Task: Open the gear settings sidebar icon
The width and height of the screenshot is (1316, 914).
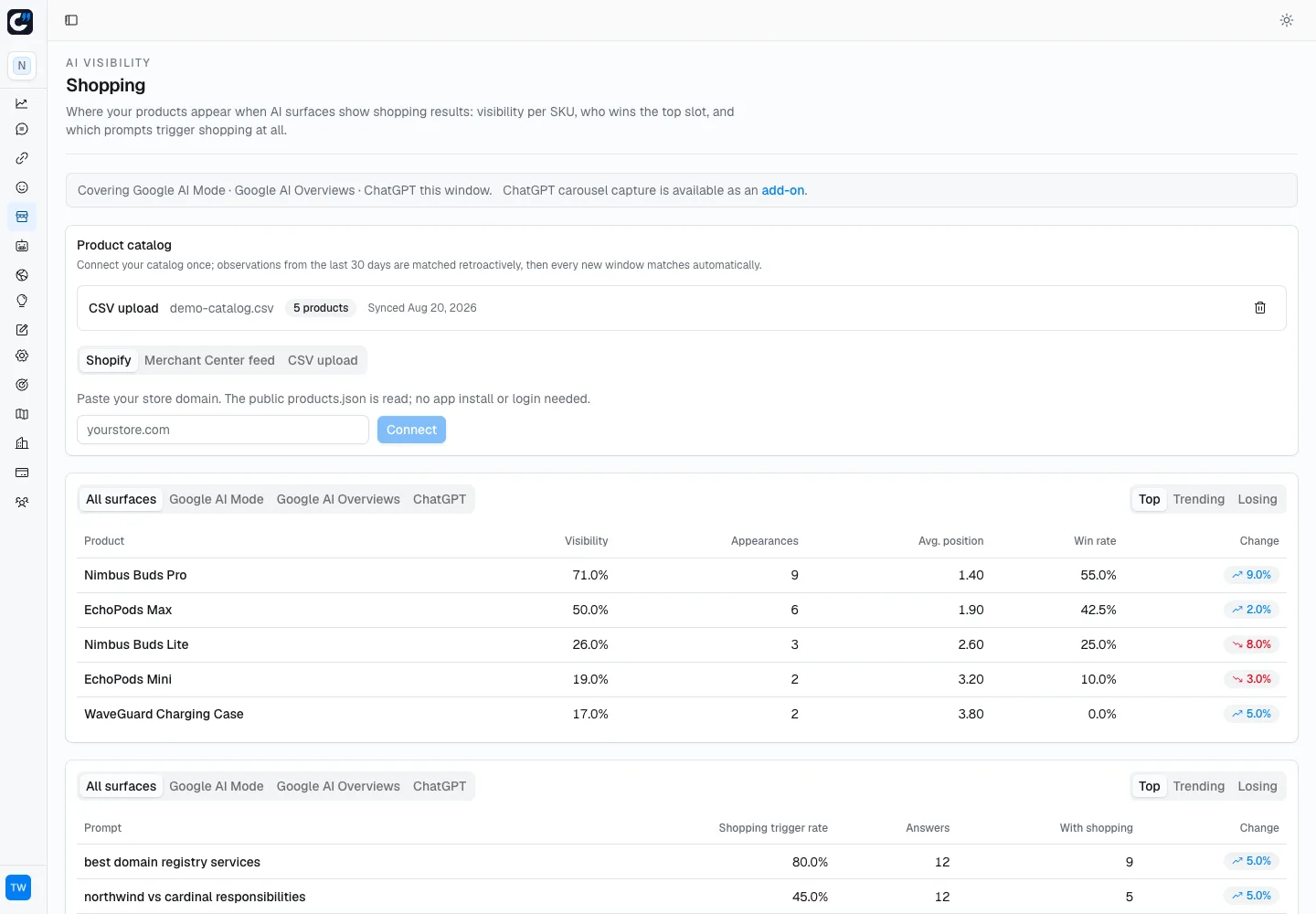Action: tap(22, 356)
